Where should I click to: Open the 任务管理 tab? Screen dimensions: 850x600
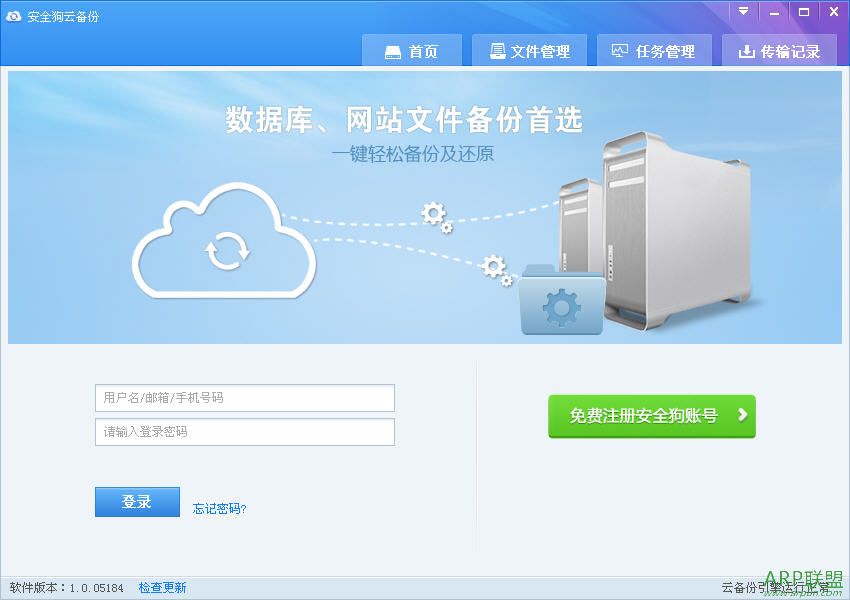tap(654, 50)
